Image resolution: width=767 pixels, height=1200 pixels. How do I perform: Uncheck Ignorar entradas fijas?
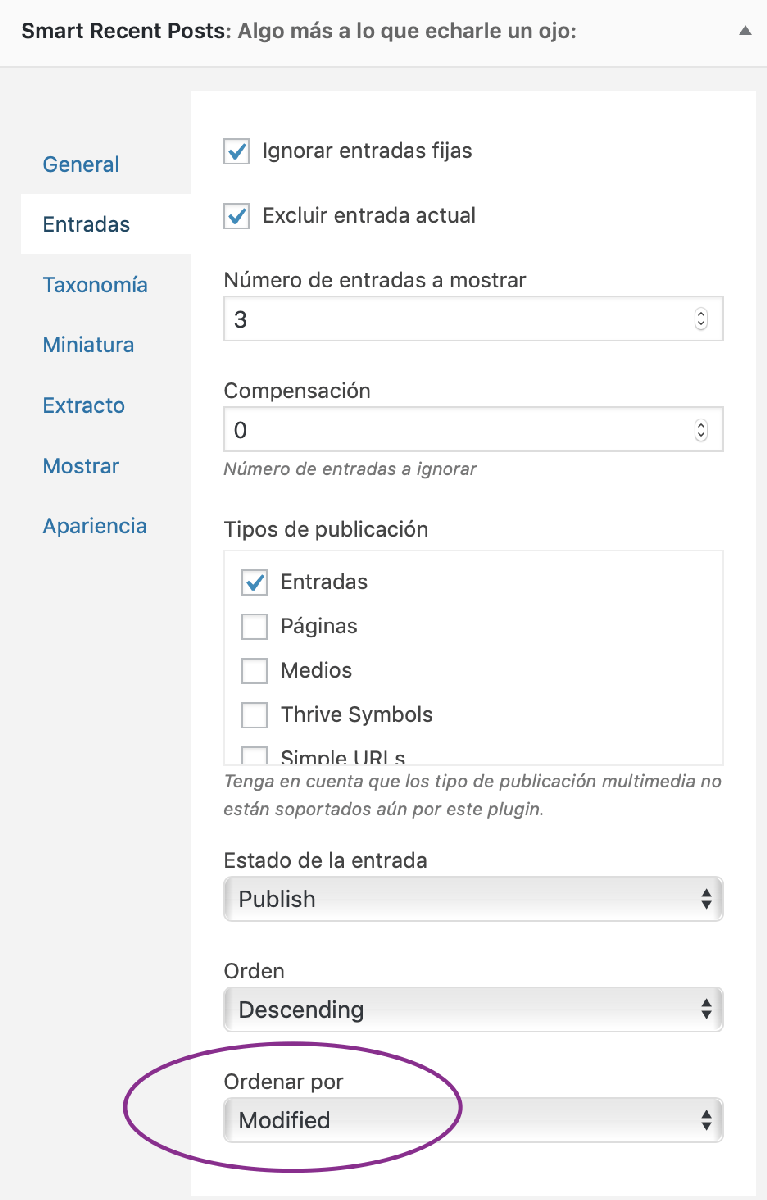click(x=237, y=152)
